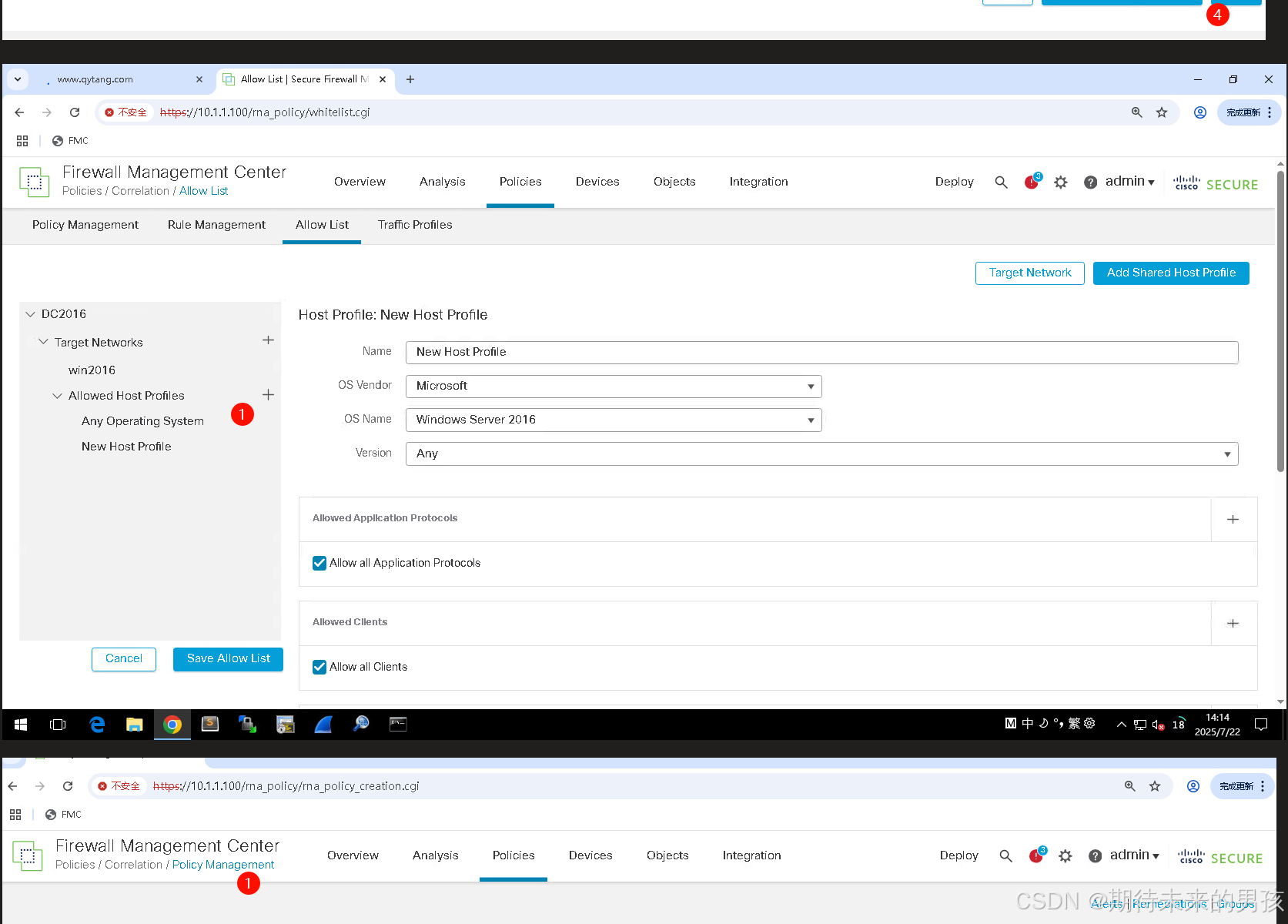Screen dimensions: 1288x924
Task: Open the admin dropdown in the Policy Management window
Action: (x=1134, y=855)
